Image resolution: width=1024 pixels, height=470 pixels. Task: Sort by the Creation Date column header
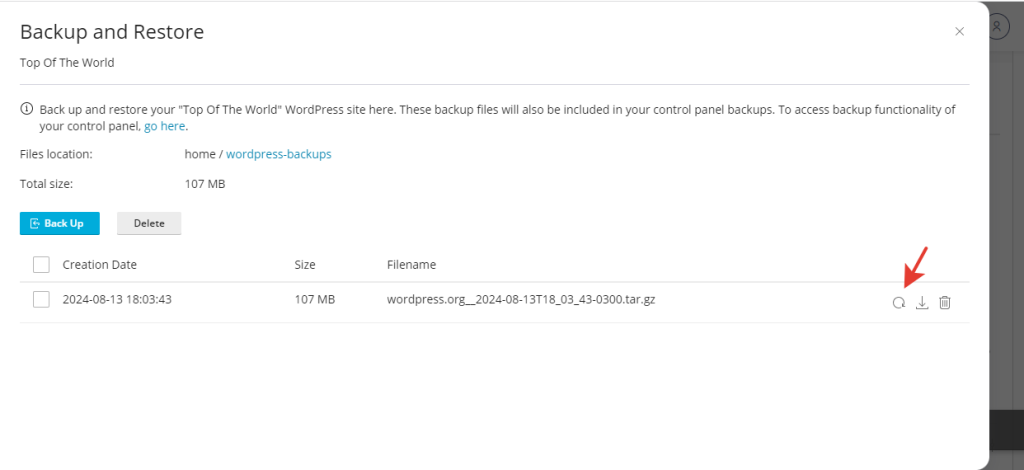100,265
